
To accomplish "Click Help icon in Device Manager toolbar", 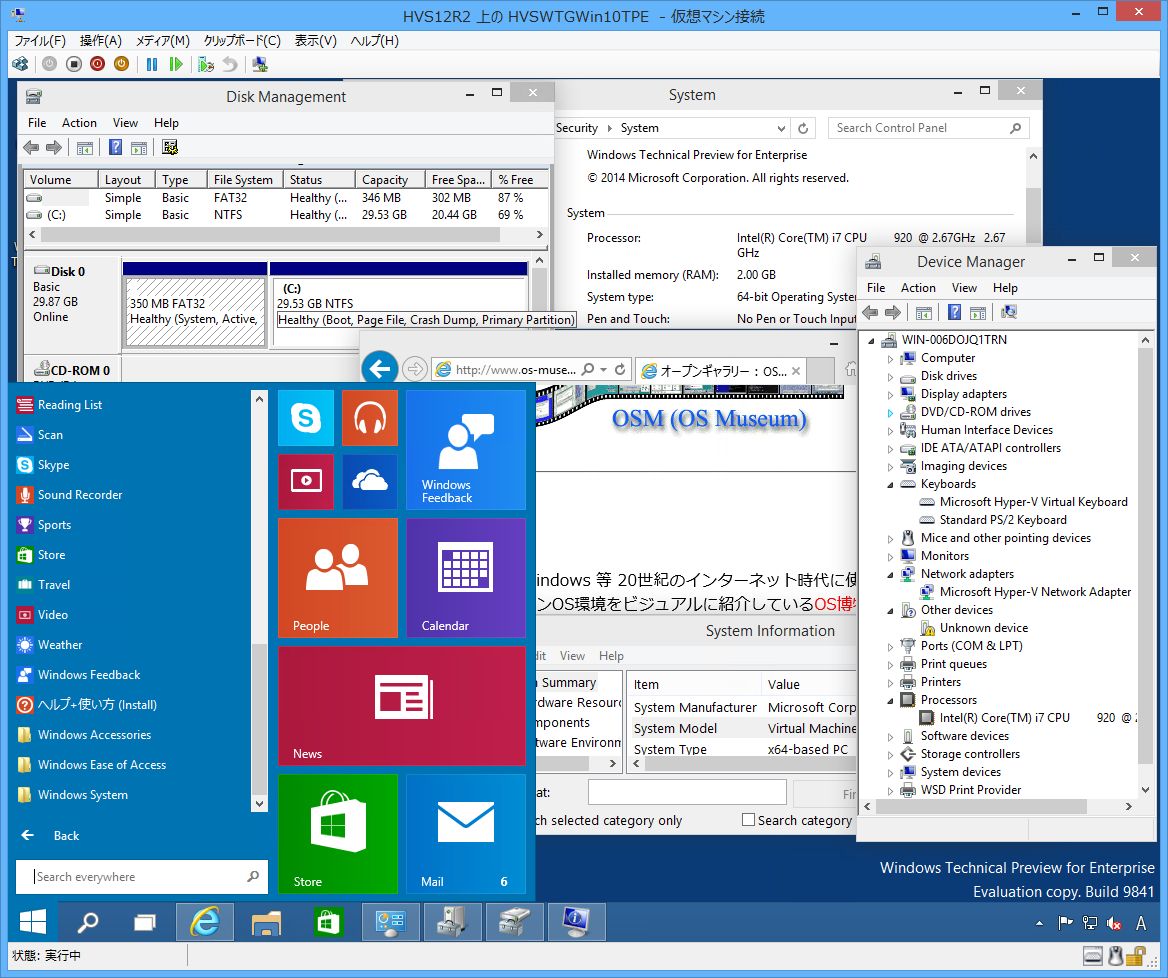I will tap(954, 312).
